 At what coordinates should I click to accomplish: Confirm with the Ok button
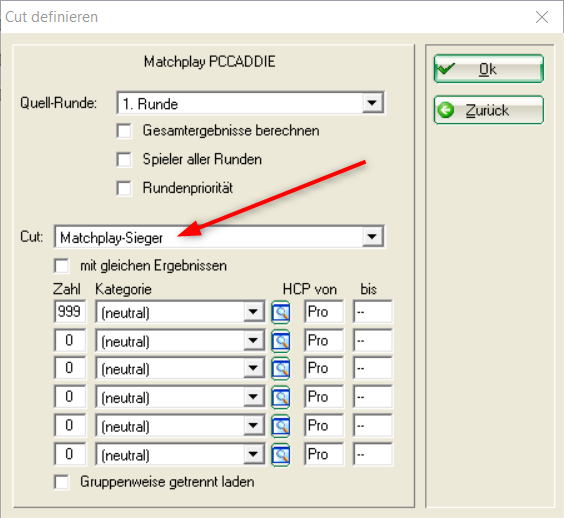(x=488, y=69)
